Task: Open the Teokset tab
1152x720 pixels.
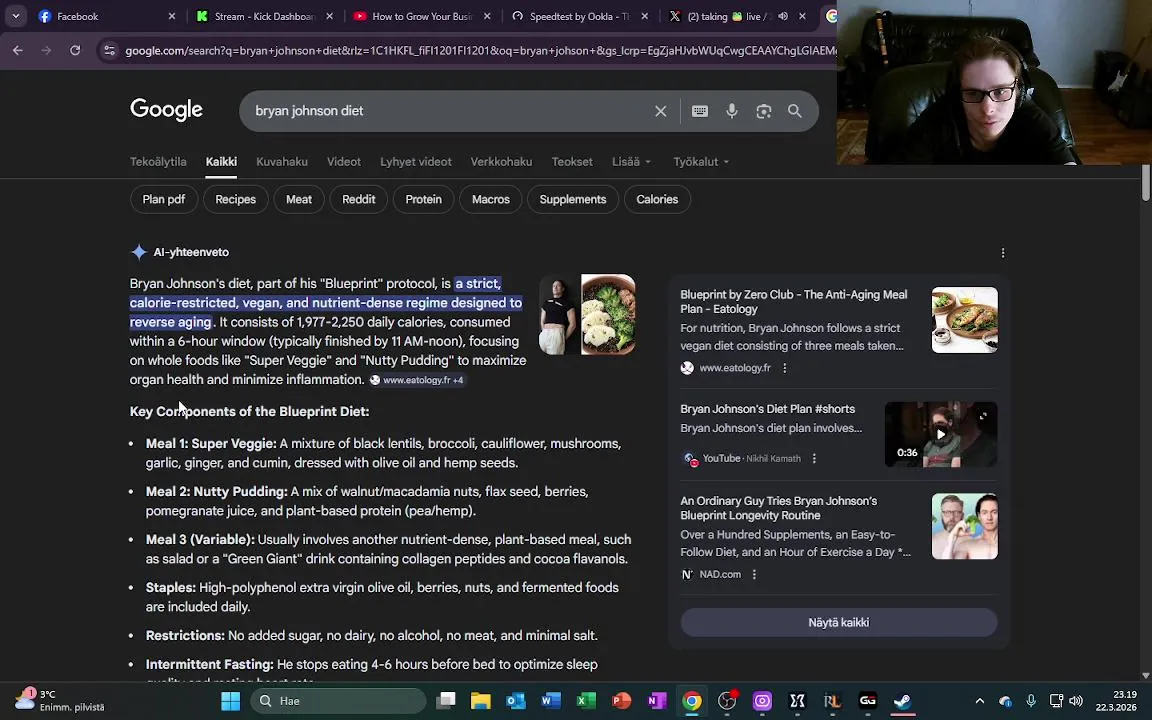Action: 572,162
